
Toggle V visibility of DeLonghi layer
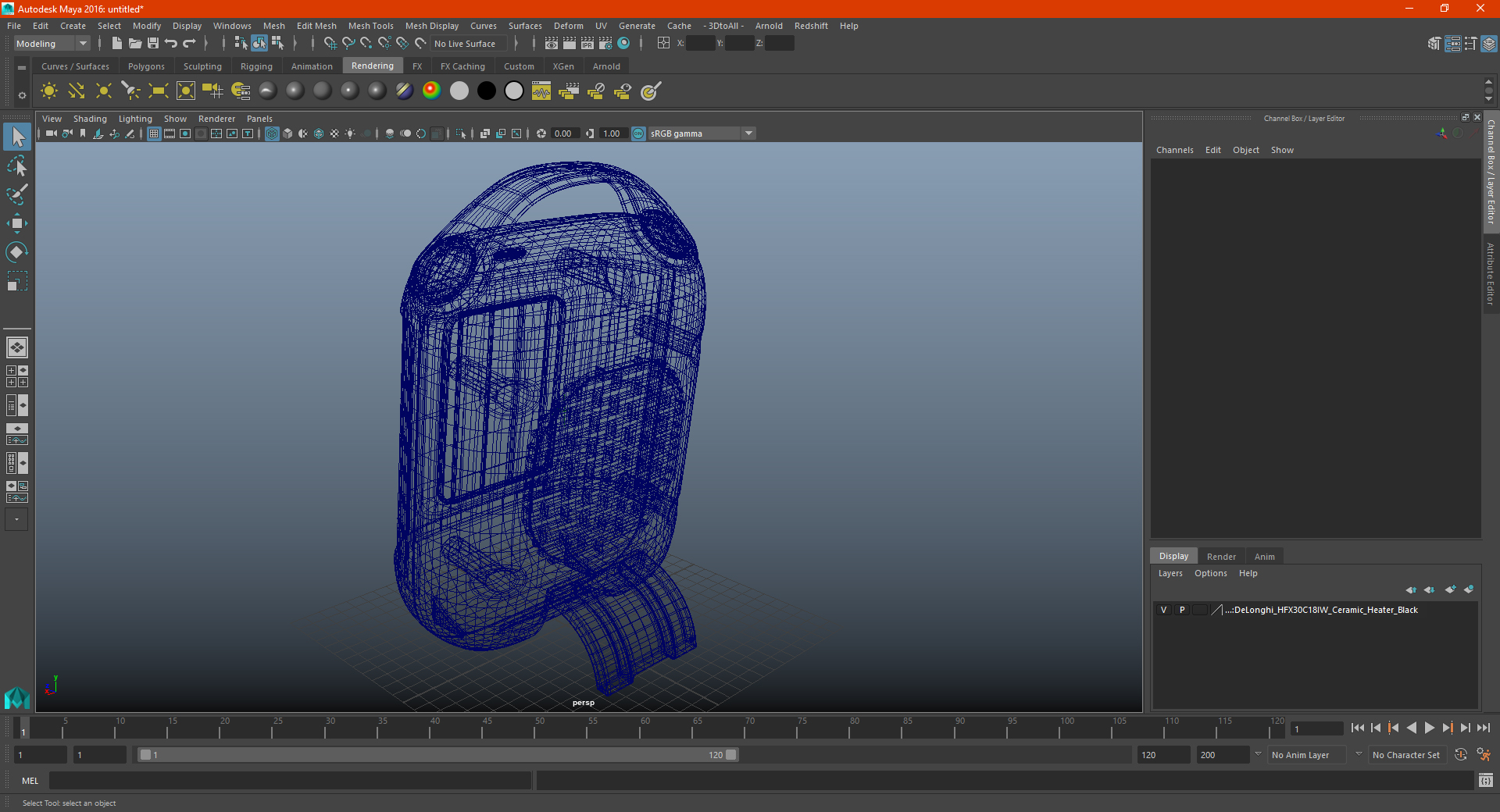[1163, 610]
